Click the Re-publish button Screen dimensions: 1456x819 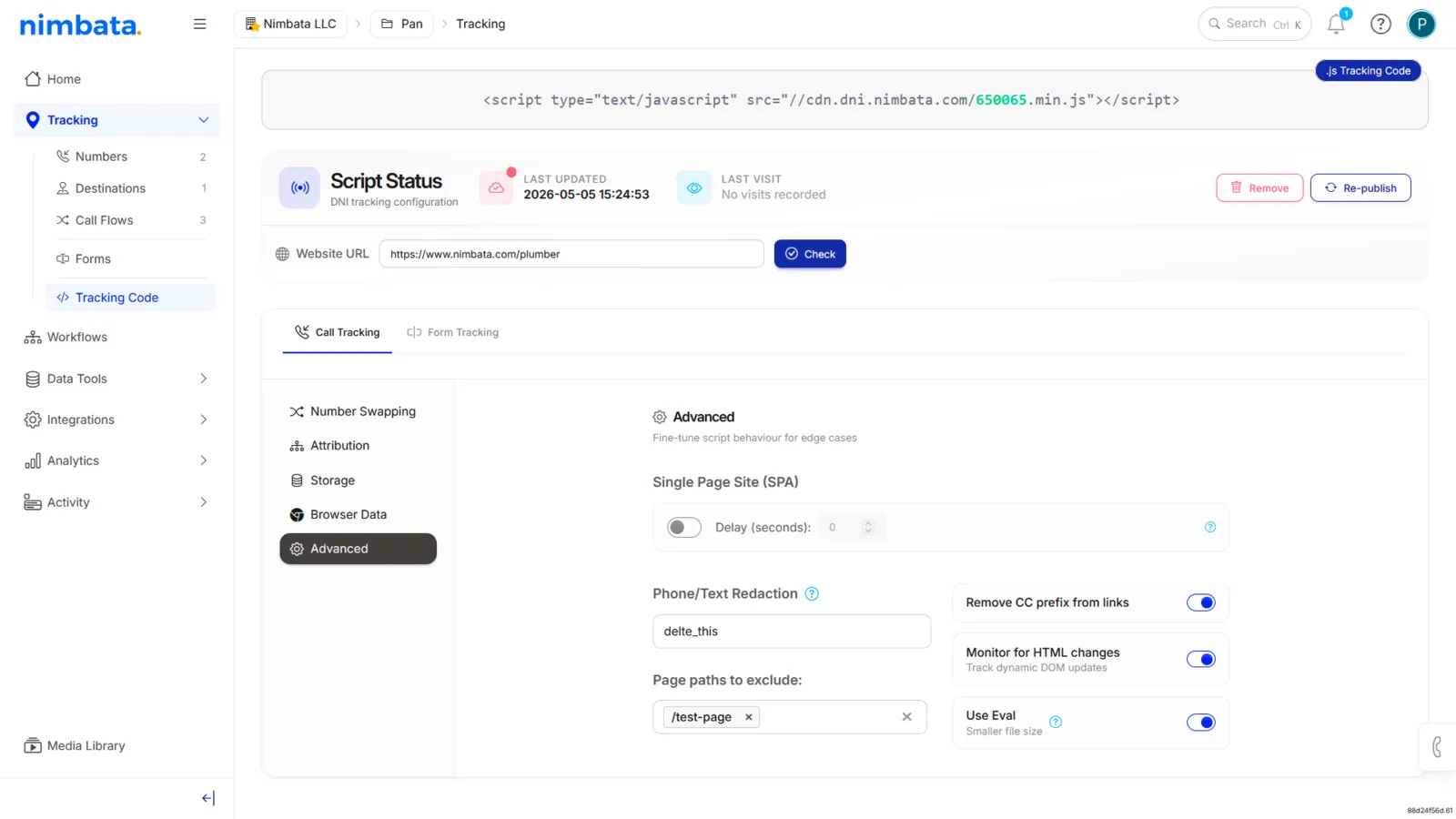1360,187
